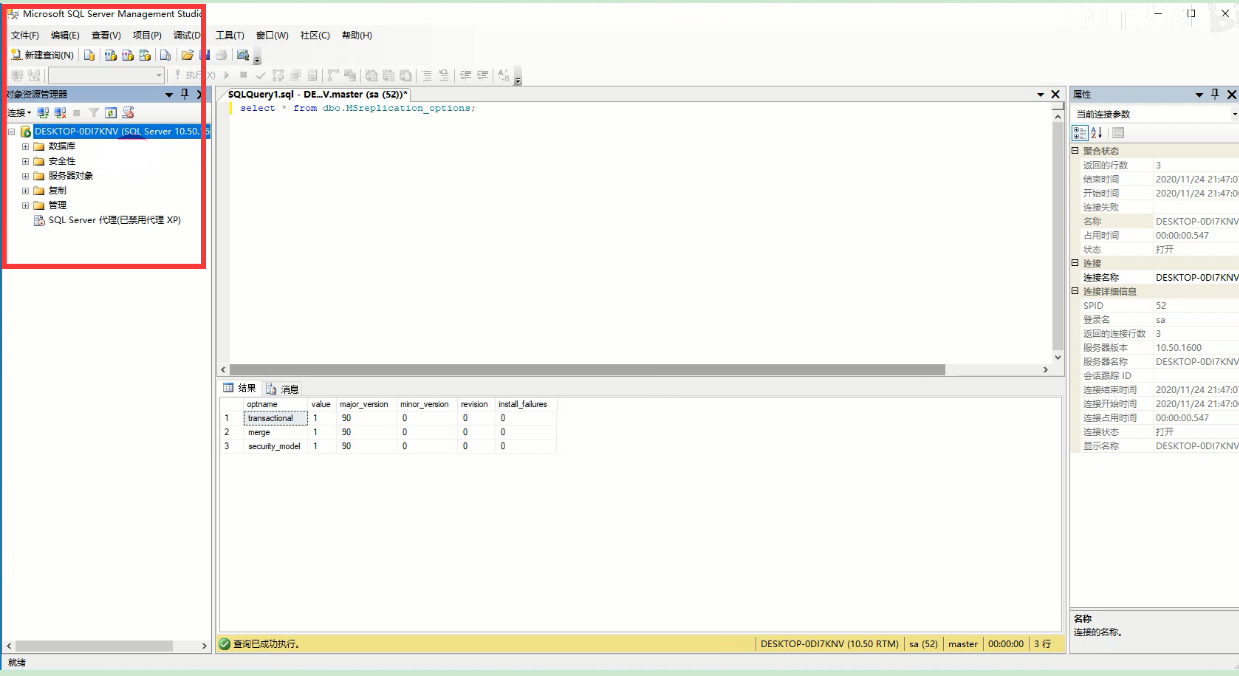
Task: Open the 查看(V) menu
Action: (x=106, y=35)
